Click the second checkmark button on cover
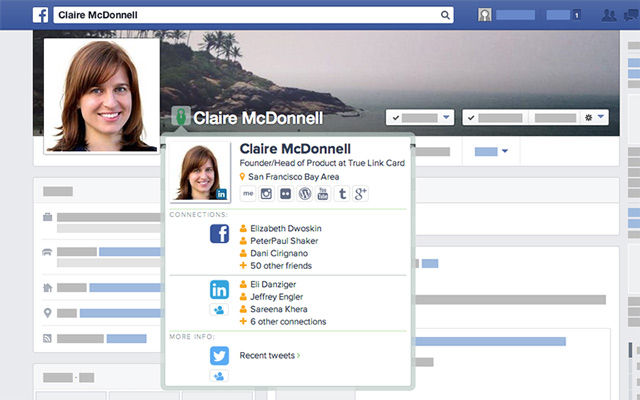The width and height of the screenshot is (640, 400). [496, 118]
